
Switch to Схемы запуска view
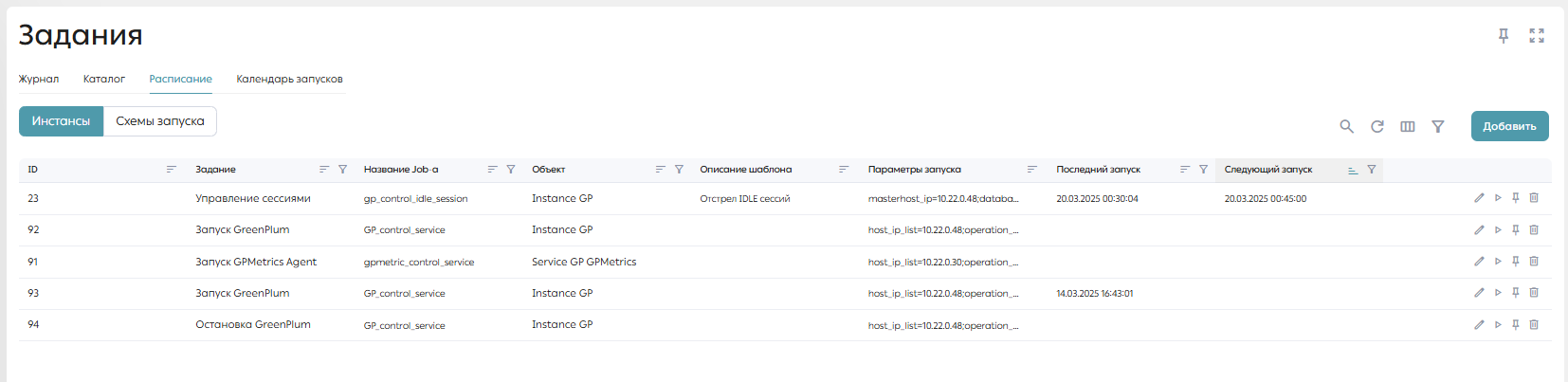coord(160,121)
